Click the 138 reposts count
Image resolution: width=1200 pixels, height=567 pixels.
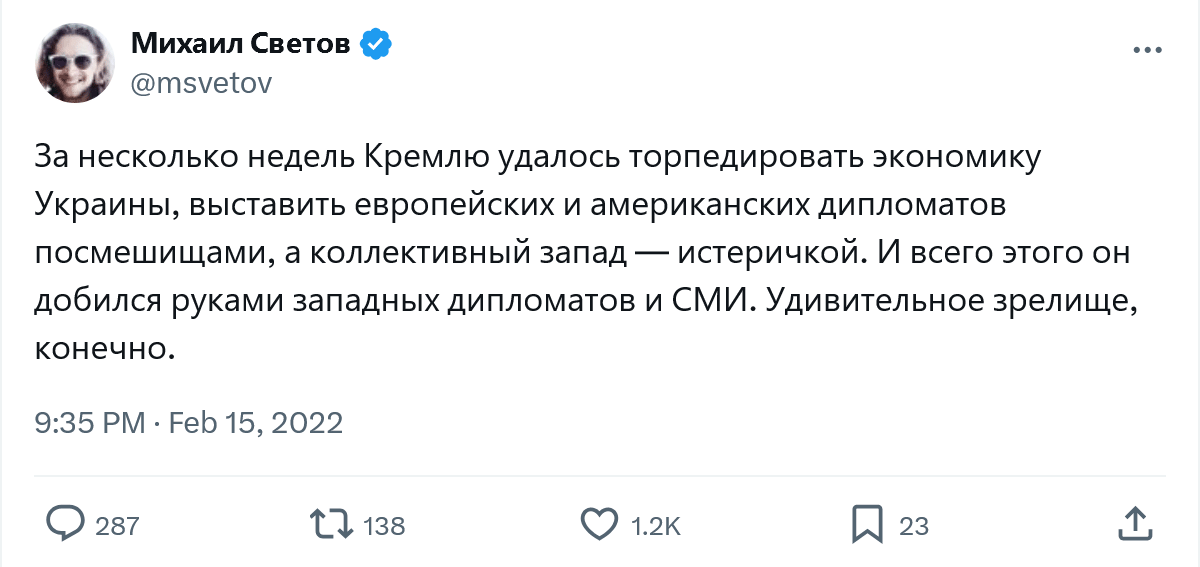pyautogui.click(x=384, y=526)
